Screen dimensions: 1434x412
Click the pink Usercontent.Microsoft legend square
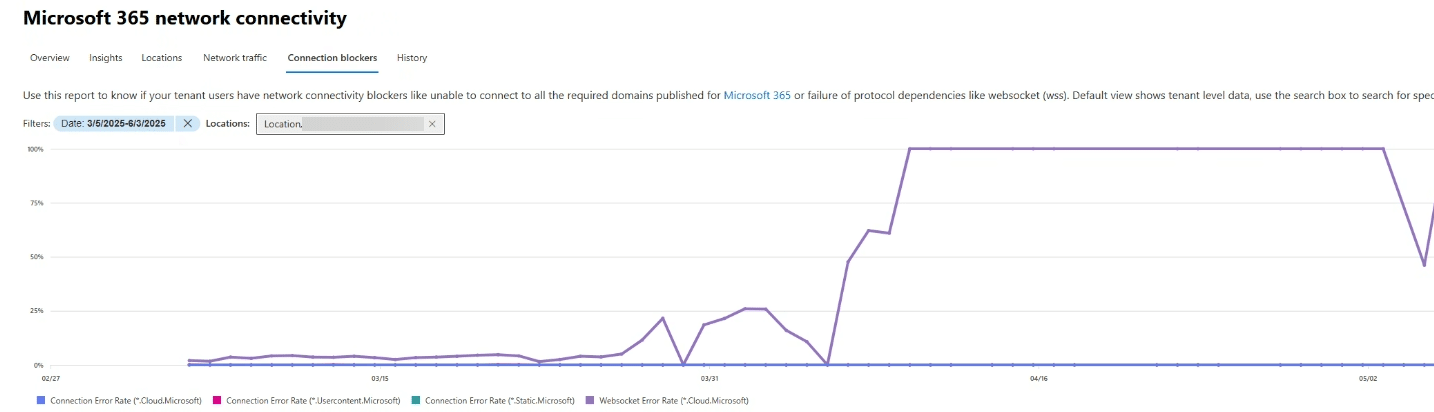tap(217, 401)
